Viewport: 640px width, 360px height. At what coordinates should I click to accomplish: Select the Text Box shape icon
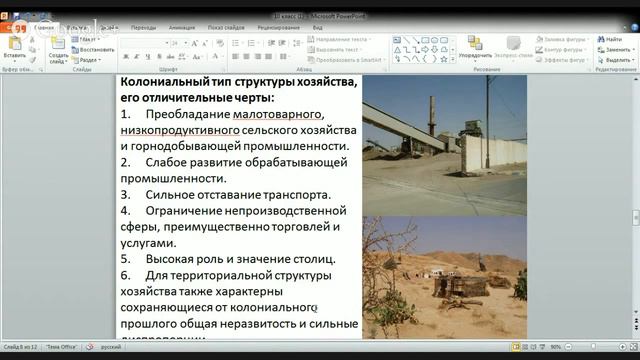point(397,40)
